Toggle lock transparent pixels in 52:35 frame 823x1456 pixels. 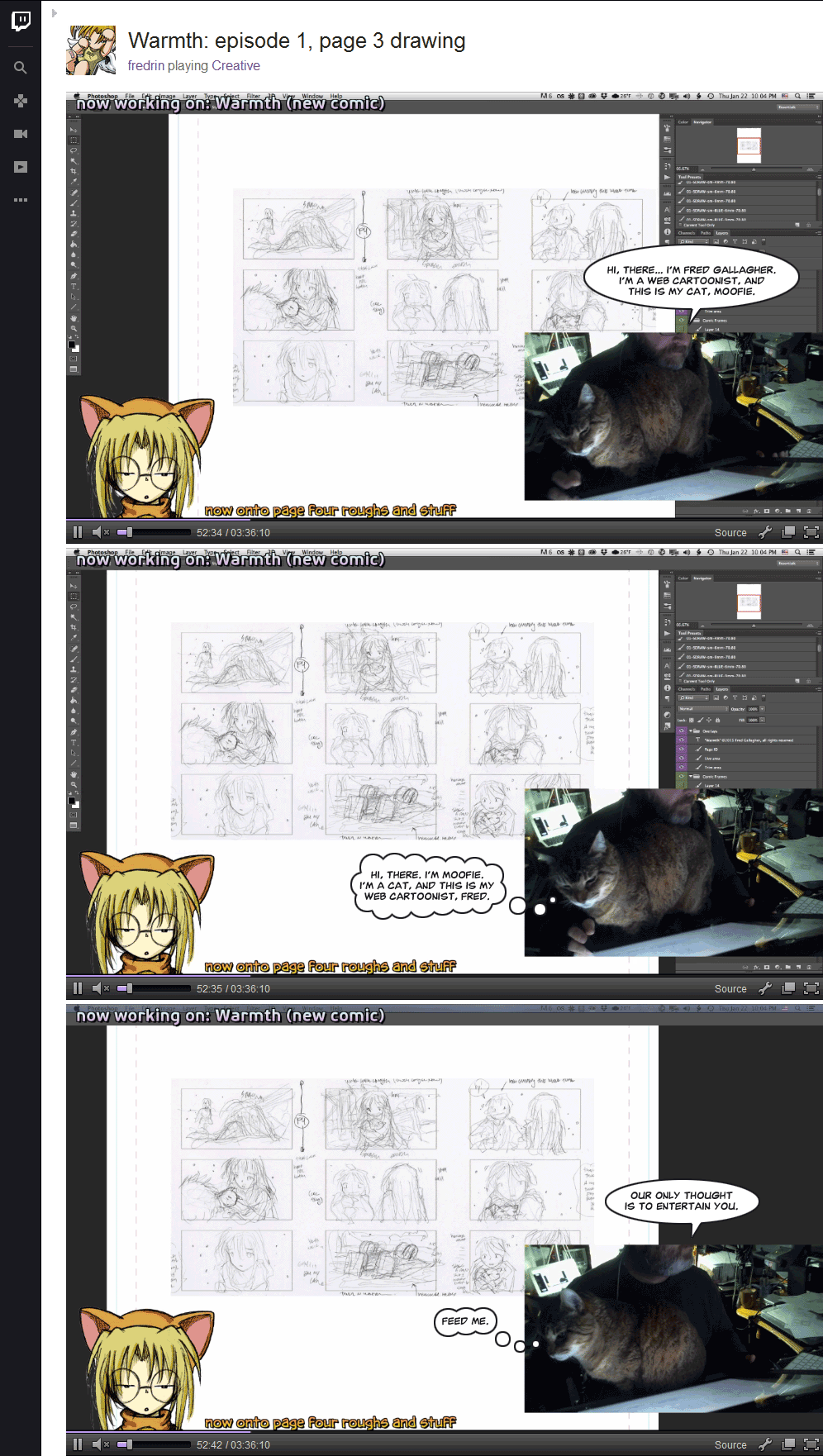[x=692, y=720]
